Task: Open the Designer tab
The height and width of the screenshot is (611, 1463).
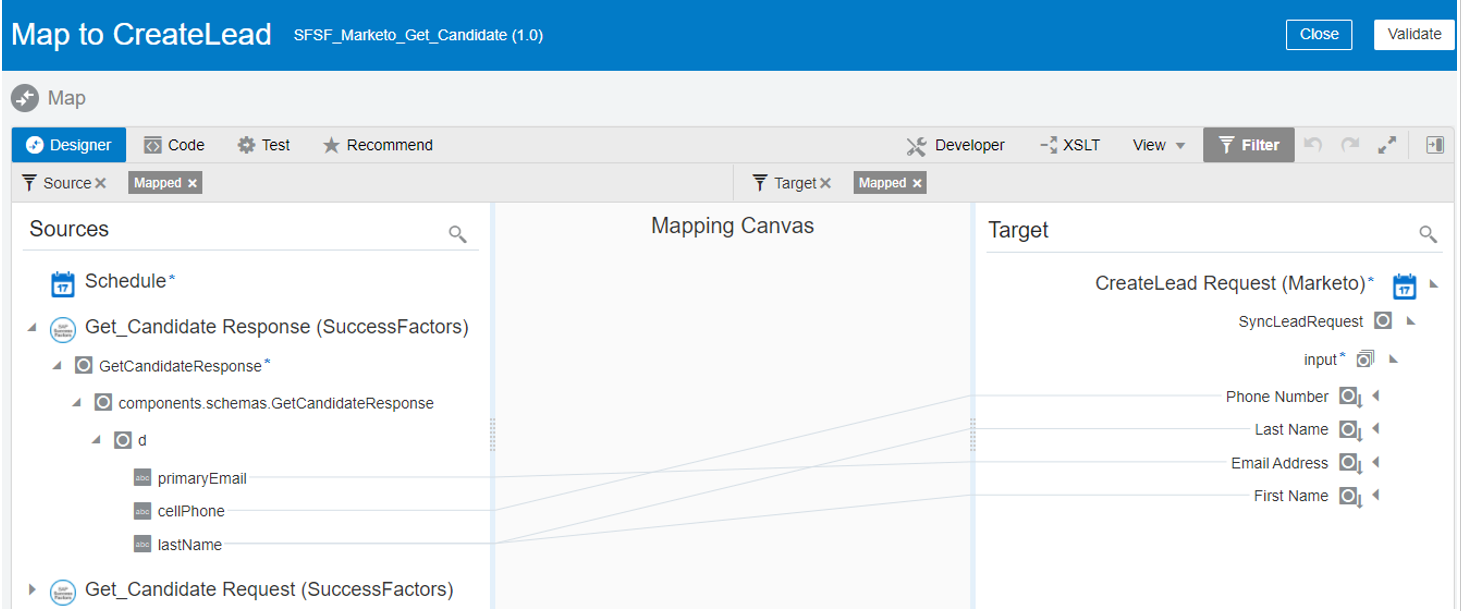Action: click(69, 145)
